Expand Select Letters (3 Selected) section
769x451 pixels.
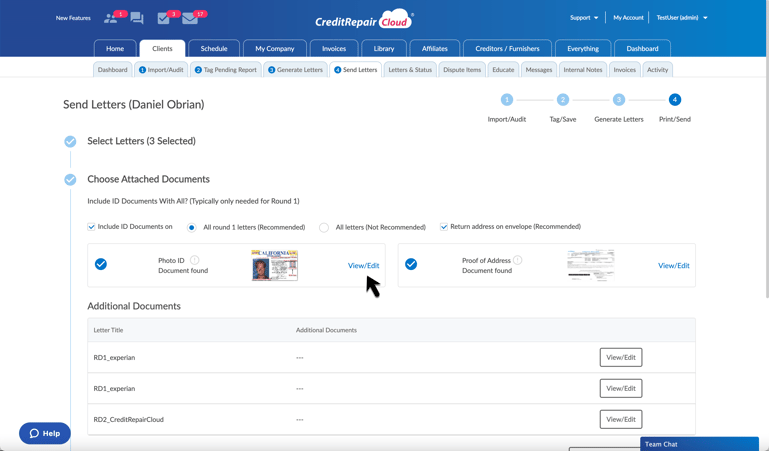coord(141,141)
